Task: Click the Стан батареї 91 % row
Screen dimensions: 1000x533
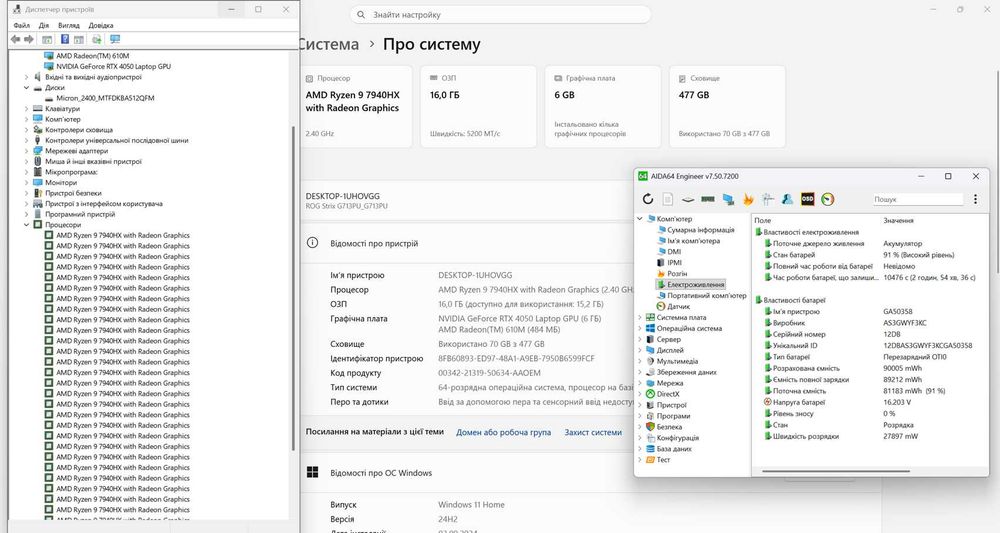Action: tap(871, 255)
